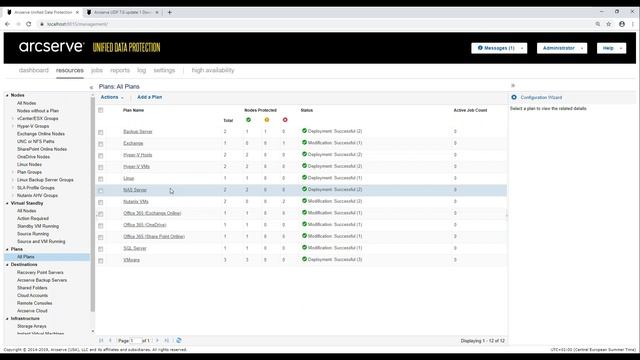Open the Help dropdown

(611, 48)
